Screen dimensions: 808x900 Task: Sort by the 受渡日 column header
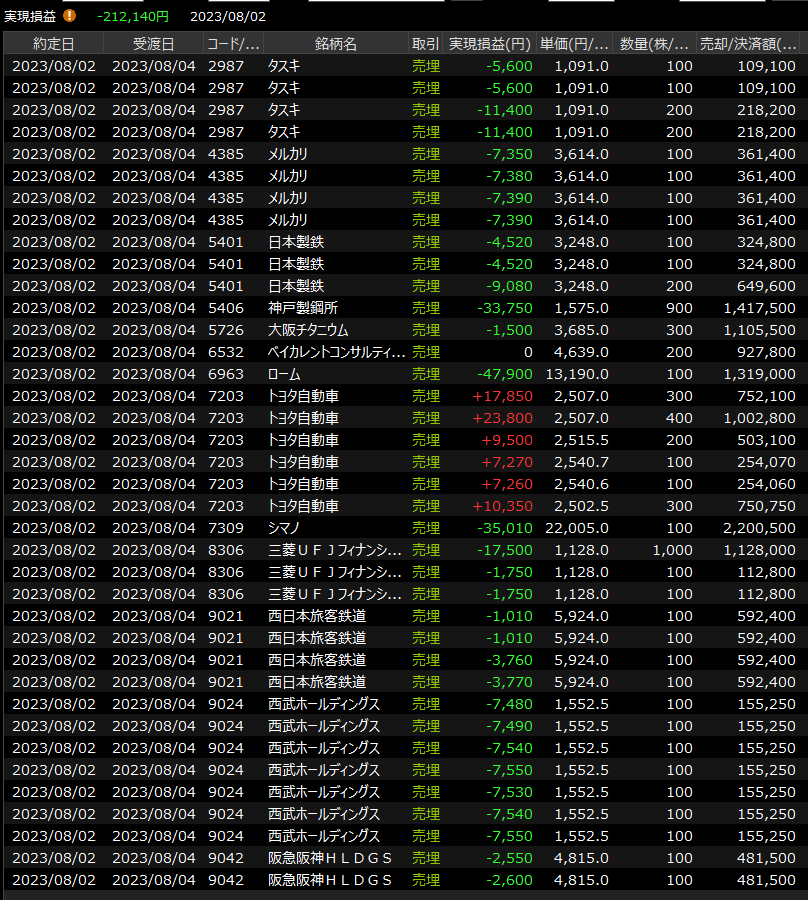[153, 44]
